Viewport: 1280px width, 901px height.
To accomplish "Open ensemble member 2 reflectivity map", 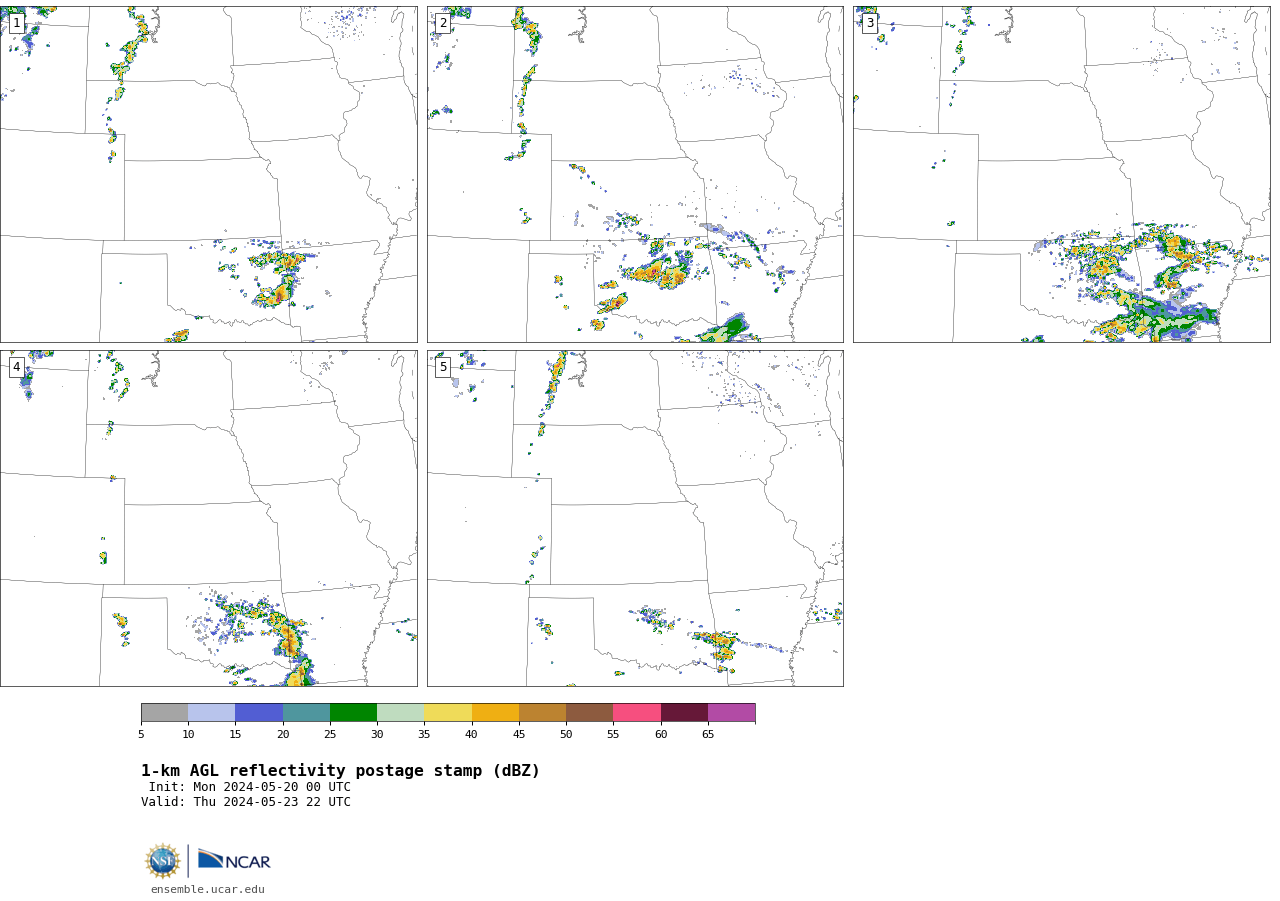I will (635, 174).
